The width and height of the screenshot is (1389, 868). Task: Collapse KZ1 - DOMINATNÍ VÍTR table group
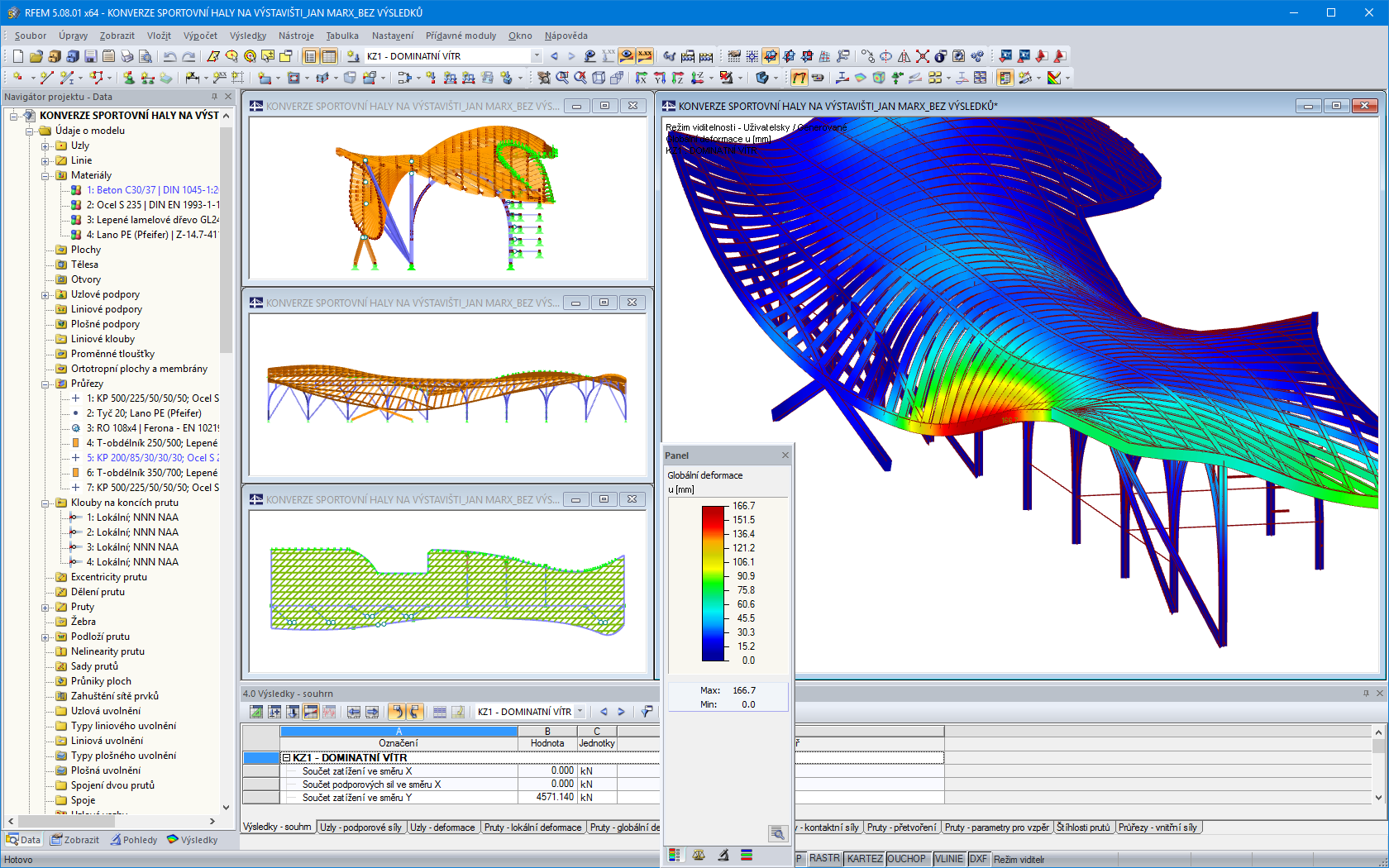[287, 757]
